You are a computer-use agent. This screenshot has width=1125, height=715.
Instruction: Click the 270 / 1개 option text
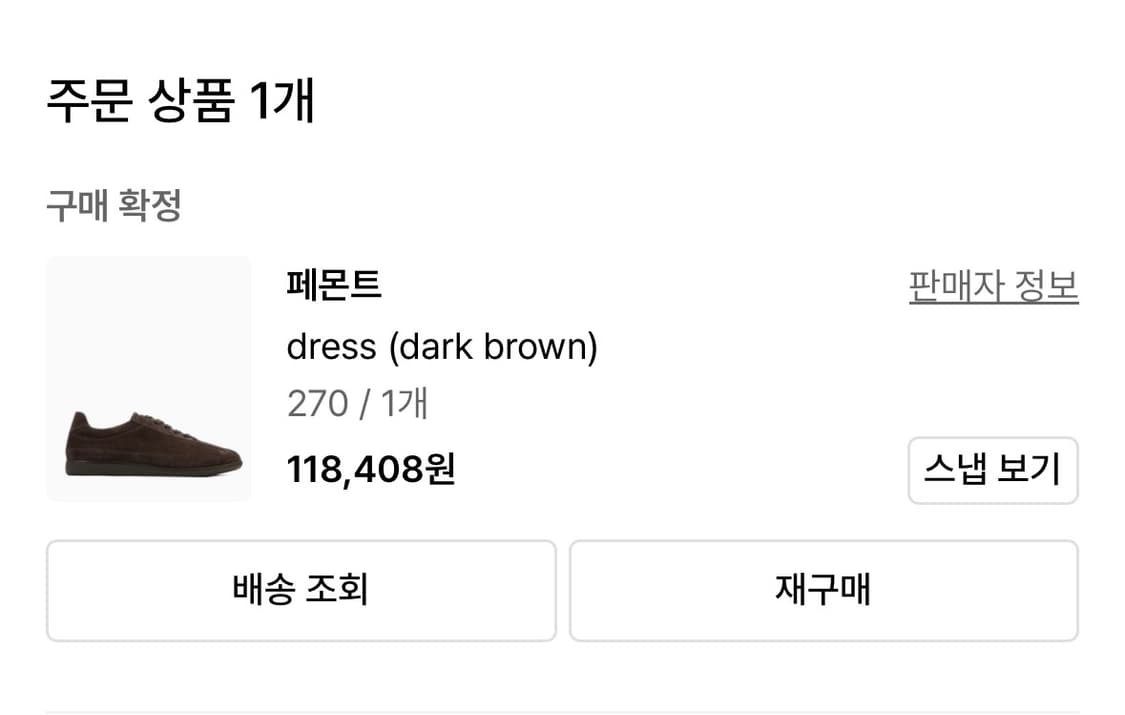tap(357, 404)
